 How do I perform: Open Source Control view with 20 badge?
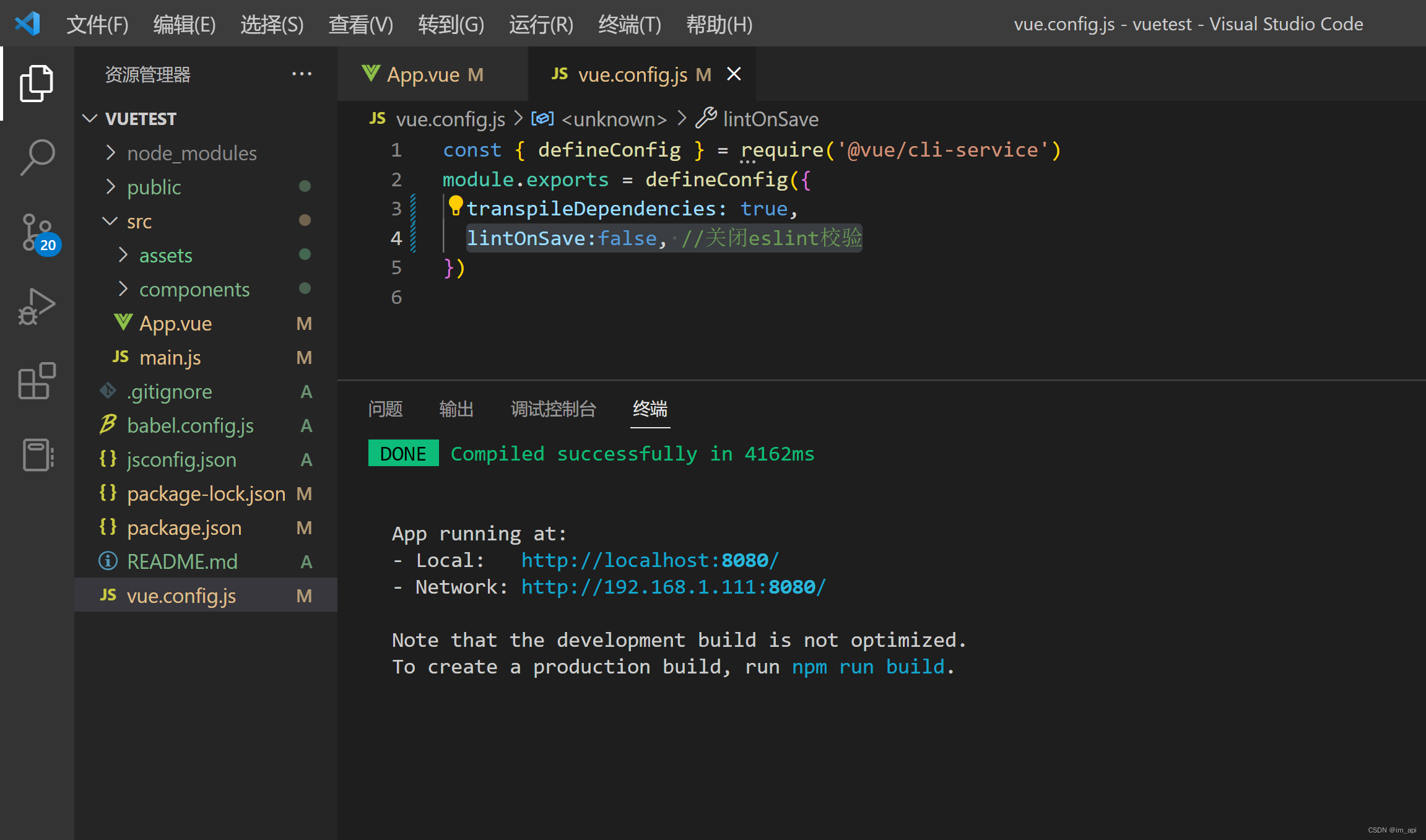37,232
